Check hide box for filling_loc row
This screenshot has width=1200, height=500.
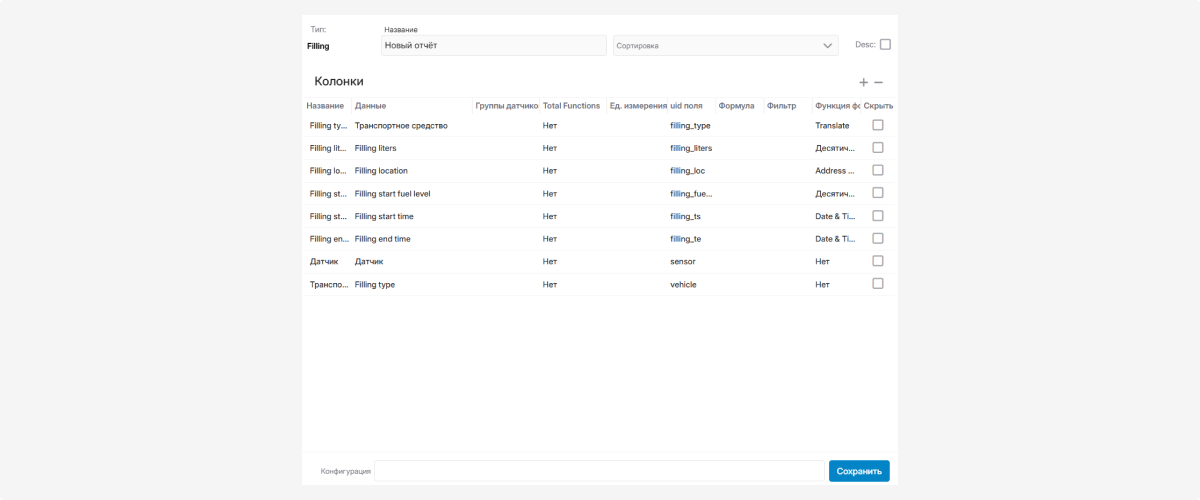click(878, 170)
